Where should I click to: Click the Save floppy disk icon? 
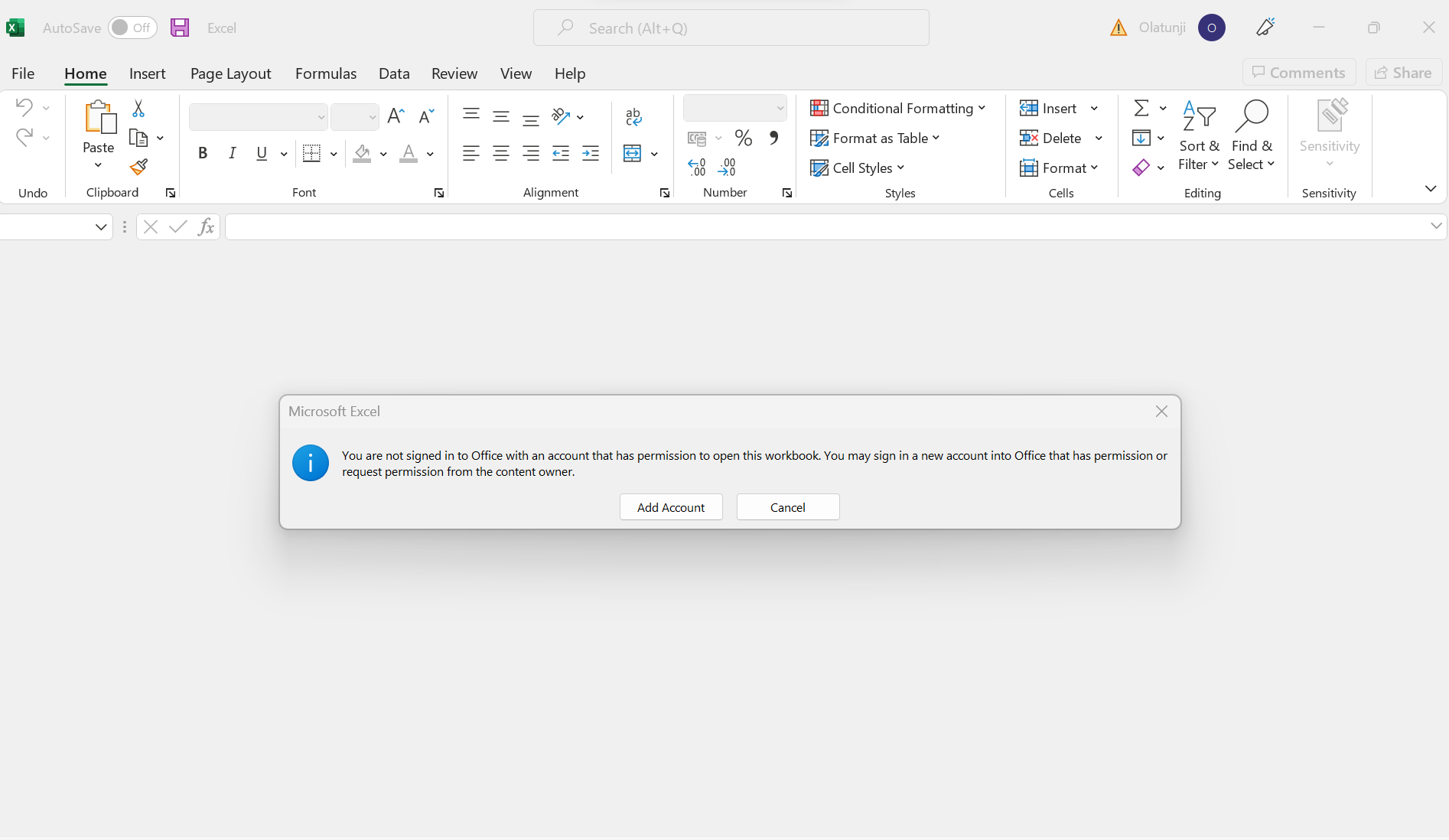(x=180, y=28)
